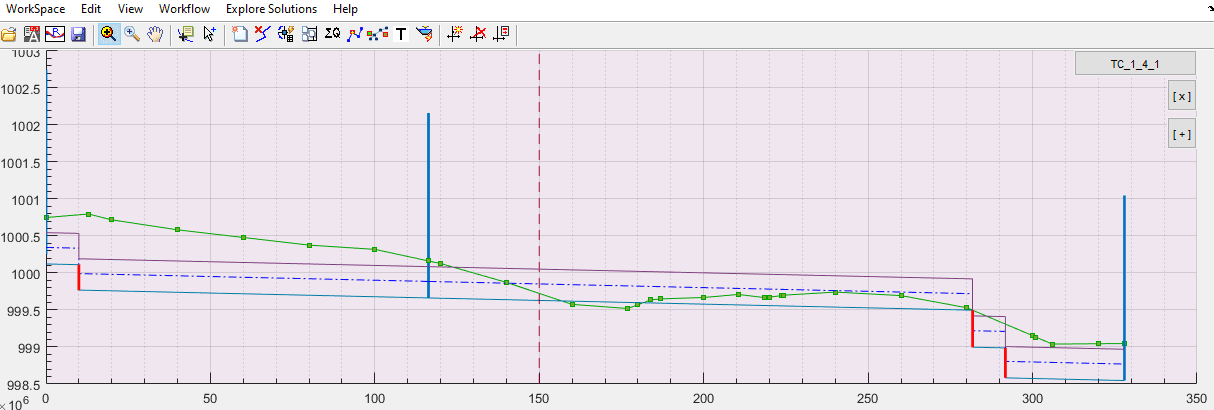
Task: Select the highlighted zoom-in magnifier tool
Action: tap(107, 33)
